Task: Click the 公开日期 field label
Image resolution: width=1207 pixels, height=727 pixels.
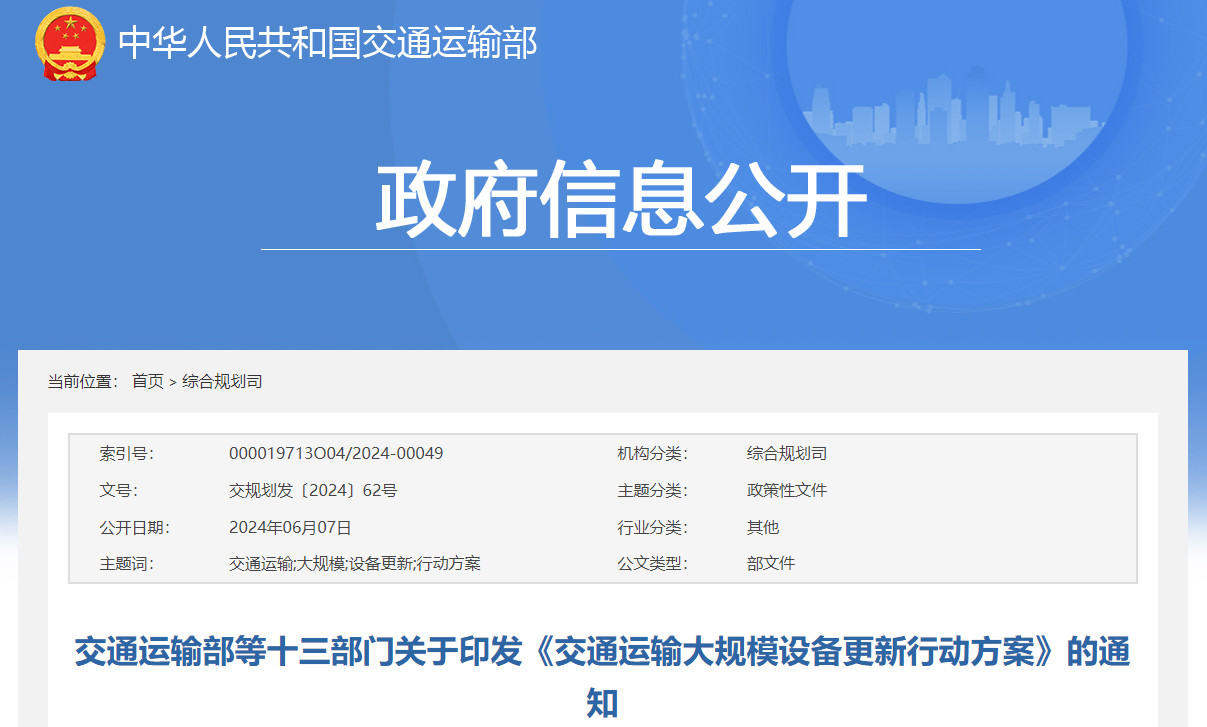Action: 135,527
